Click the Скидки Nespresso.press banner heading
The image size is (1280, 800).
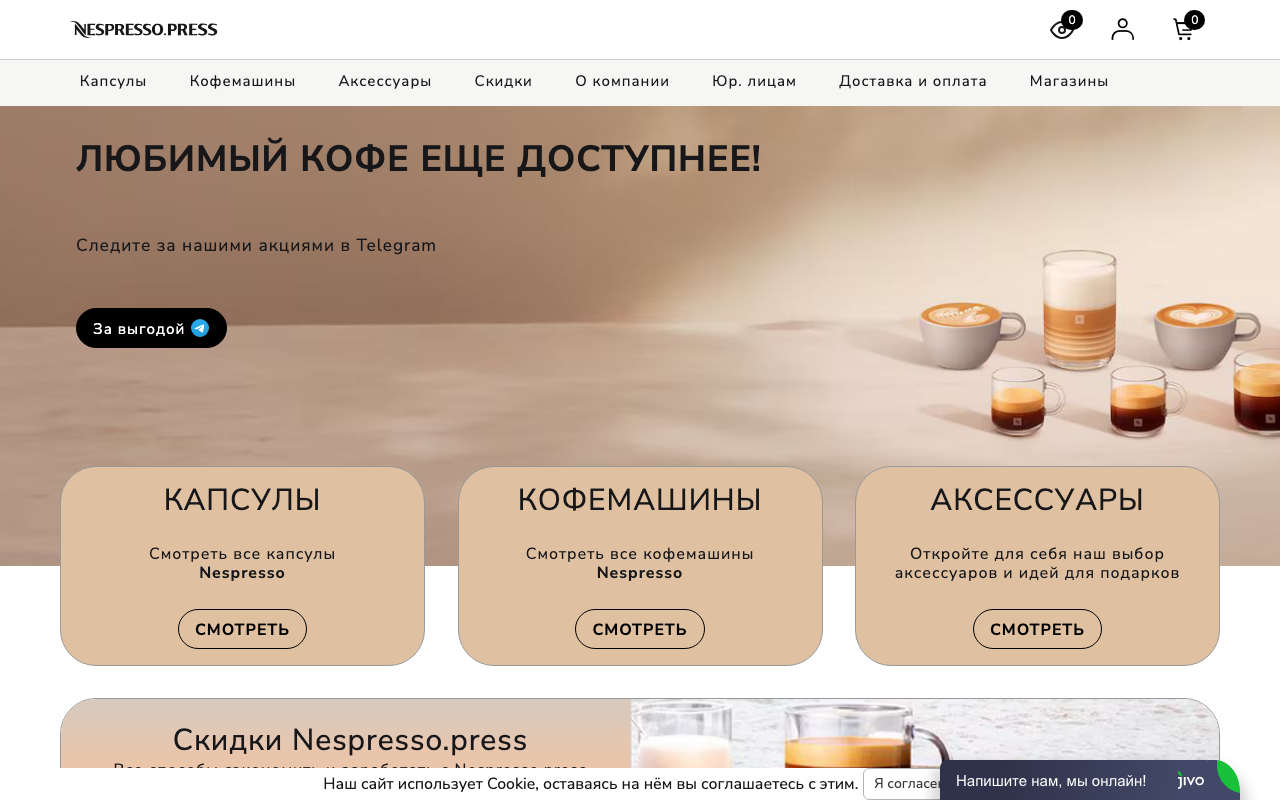coord(350,740)
